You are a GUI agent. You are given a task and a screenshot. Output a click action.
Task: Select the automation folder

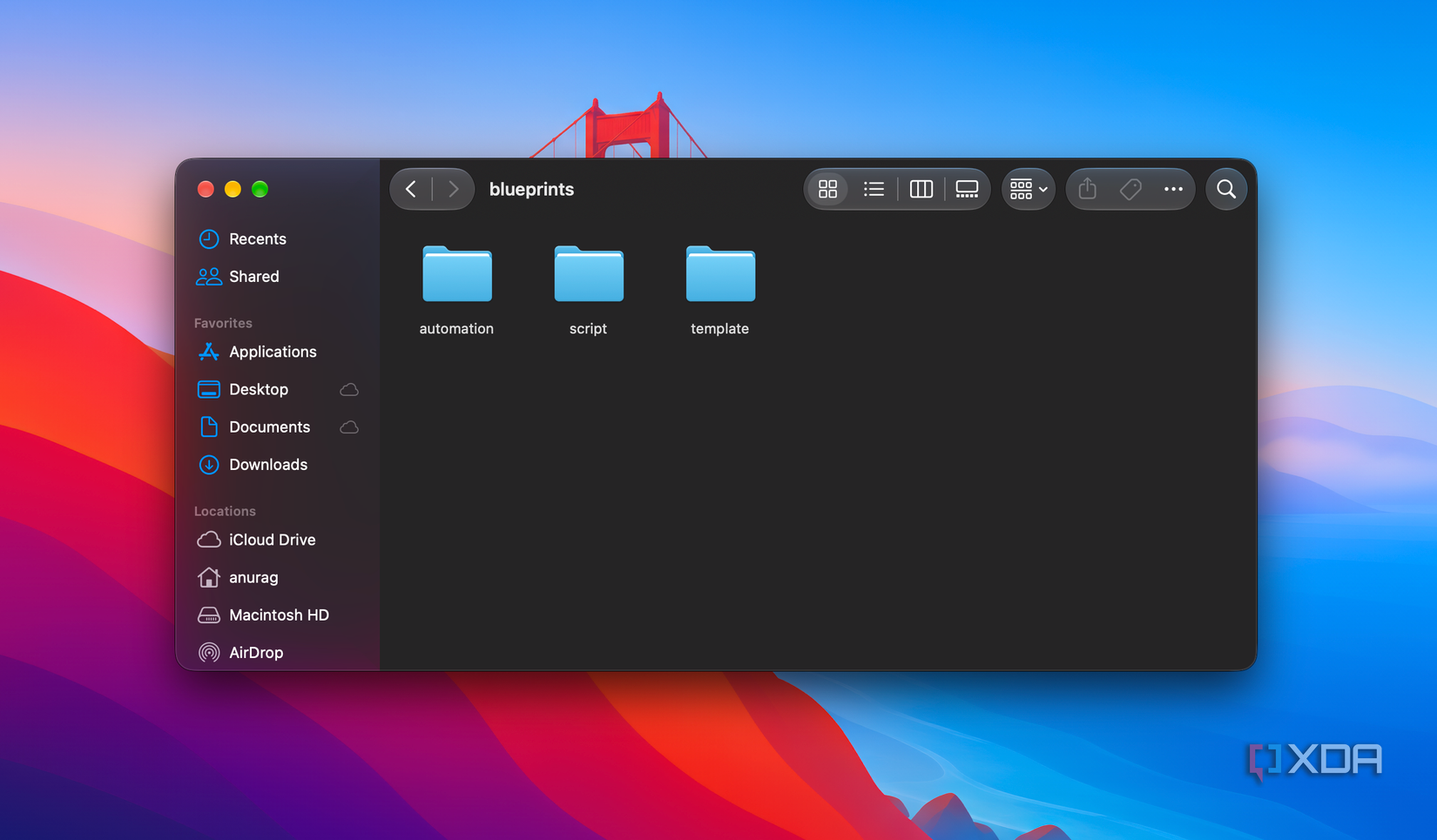tap(457, 274)
